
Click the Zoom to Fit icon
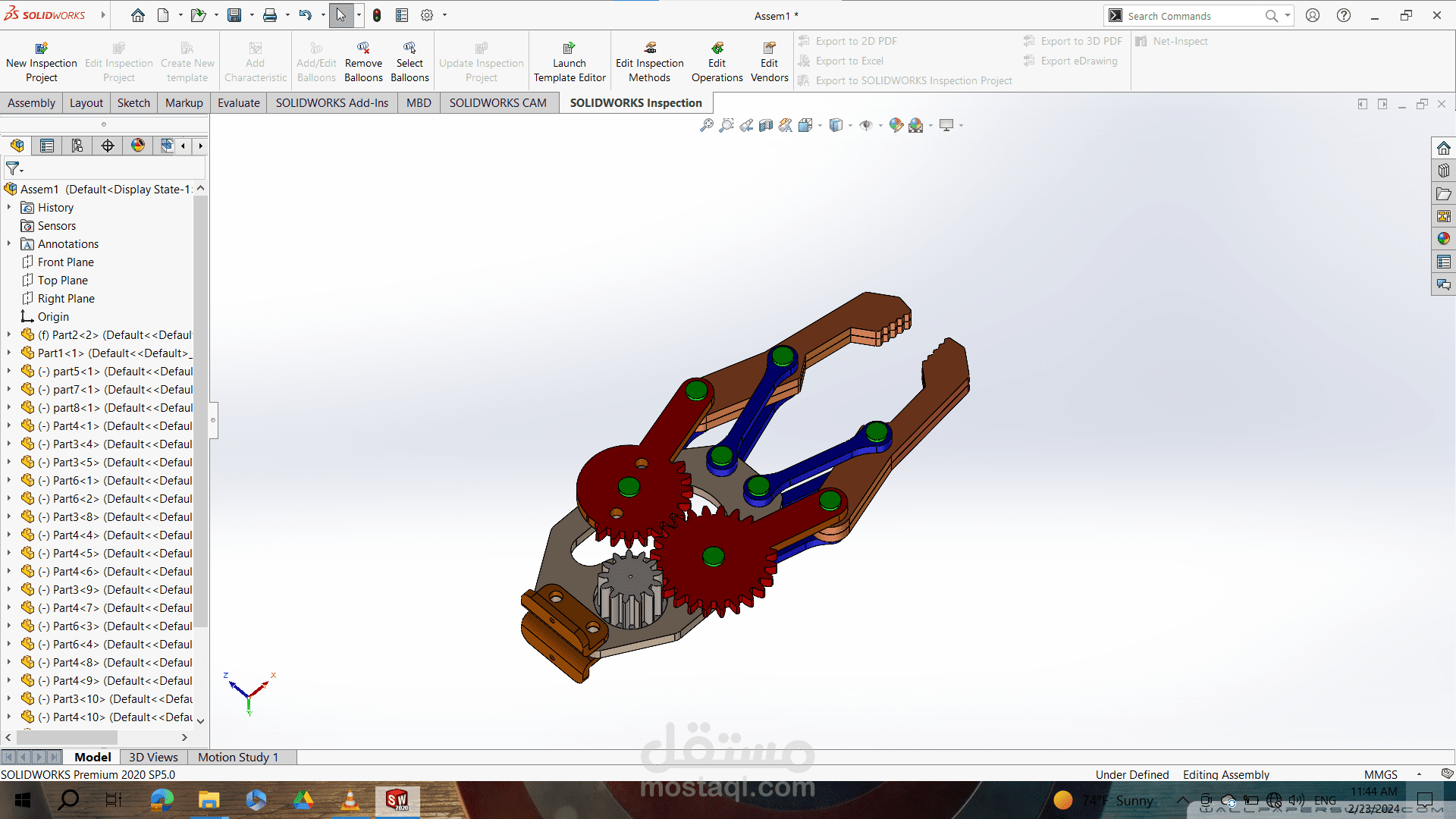(707, 125)
